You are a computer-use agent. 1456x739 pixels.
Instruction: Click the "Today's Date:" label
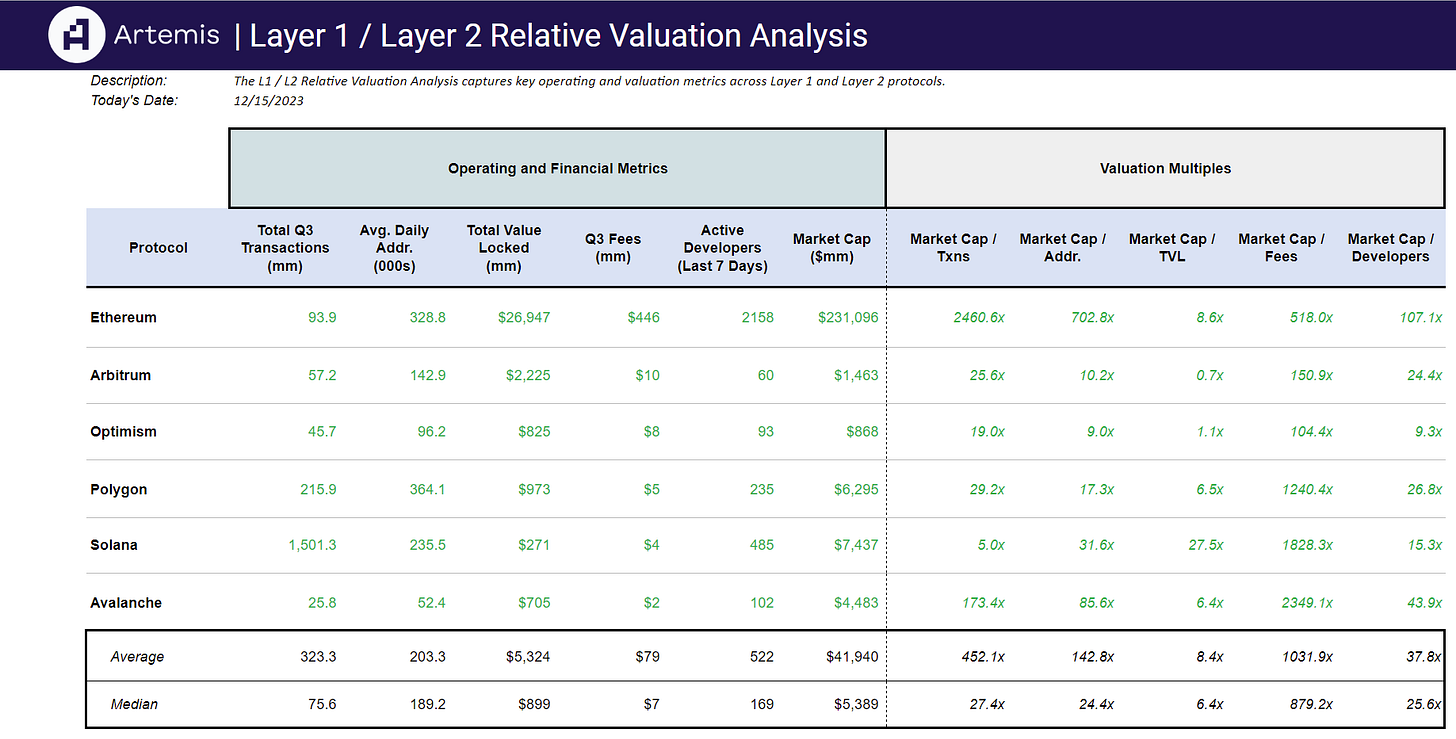pos(134,99)
